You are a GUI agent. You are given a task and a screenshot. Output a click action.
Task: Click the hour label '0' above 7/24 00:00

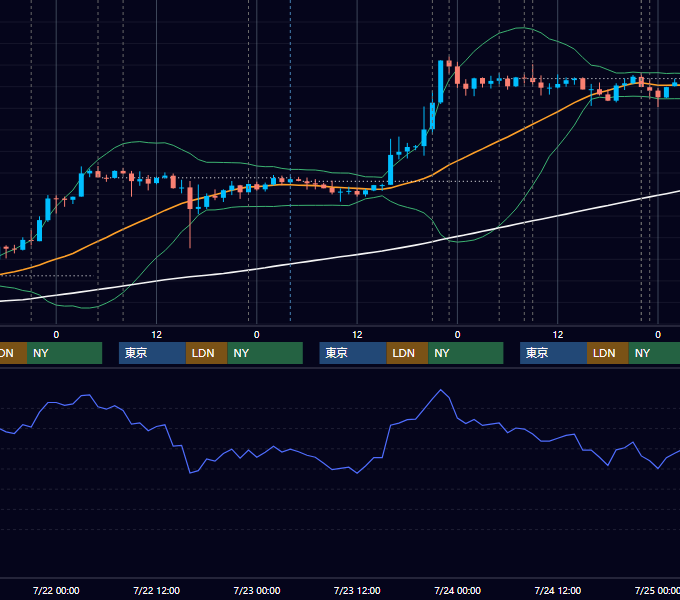coord(458,335)
